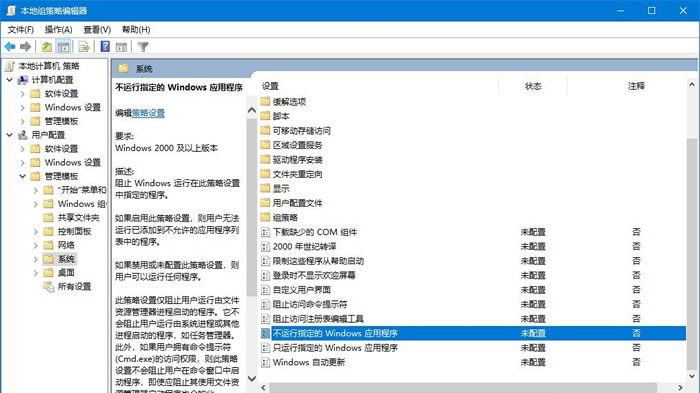Sort by the 设置 column header

(x=270, y=86)
